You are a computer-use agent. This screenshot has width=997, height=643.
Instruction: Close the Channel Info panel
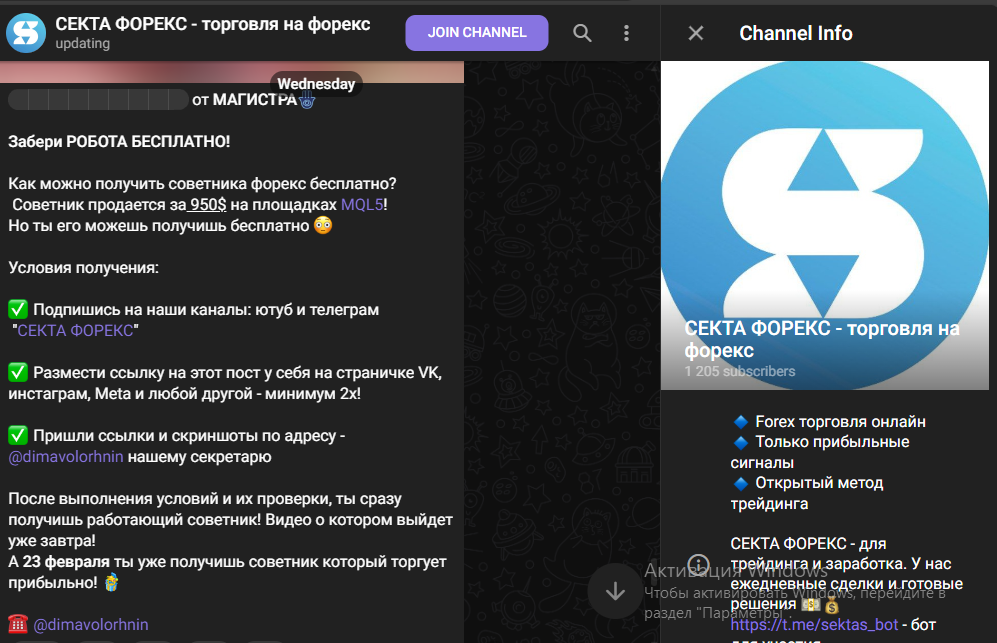[696, 33]
